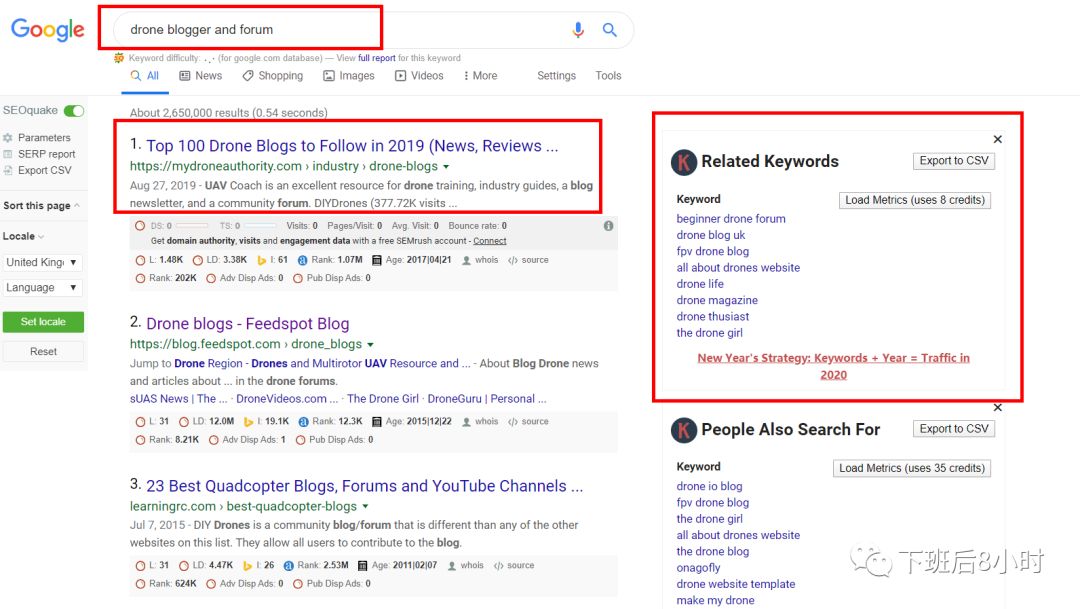Open New Year's Strategy red link
Screen dimensions: 1080x609
pyautogui.click(x=833, y=367)
